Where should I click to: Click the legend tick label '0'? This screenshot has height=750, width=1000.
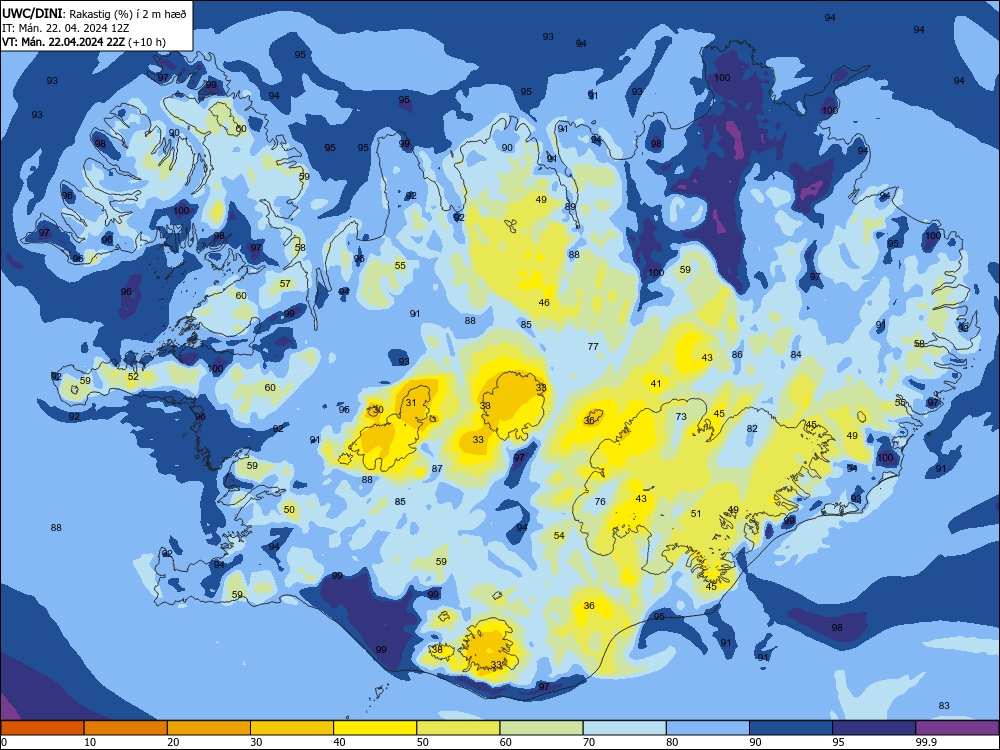click(3, 742)
